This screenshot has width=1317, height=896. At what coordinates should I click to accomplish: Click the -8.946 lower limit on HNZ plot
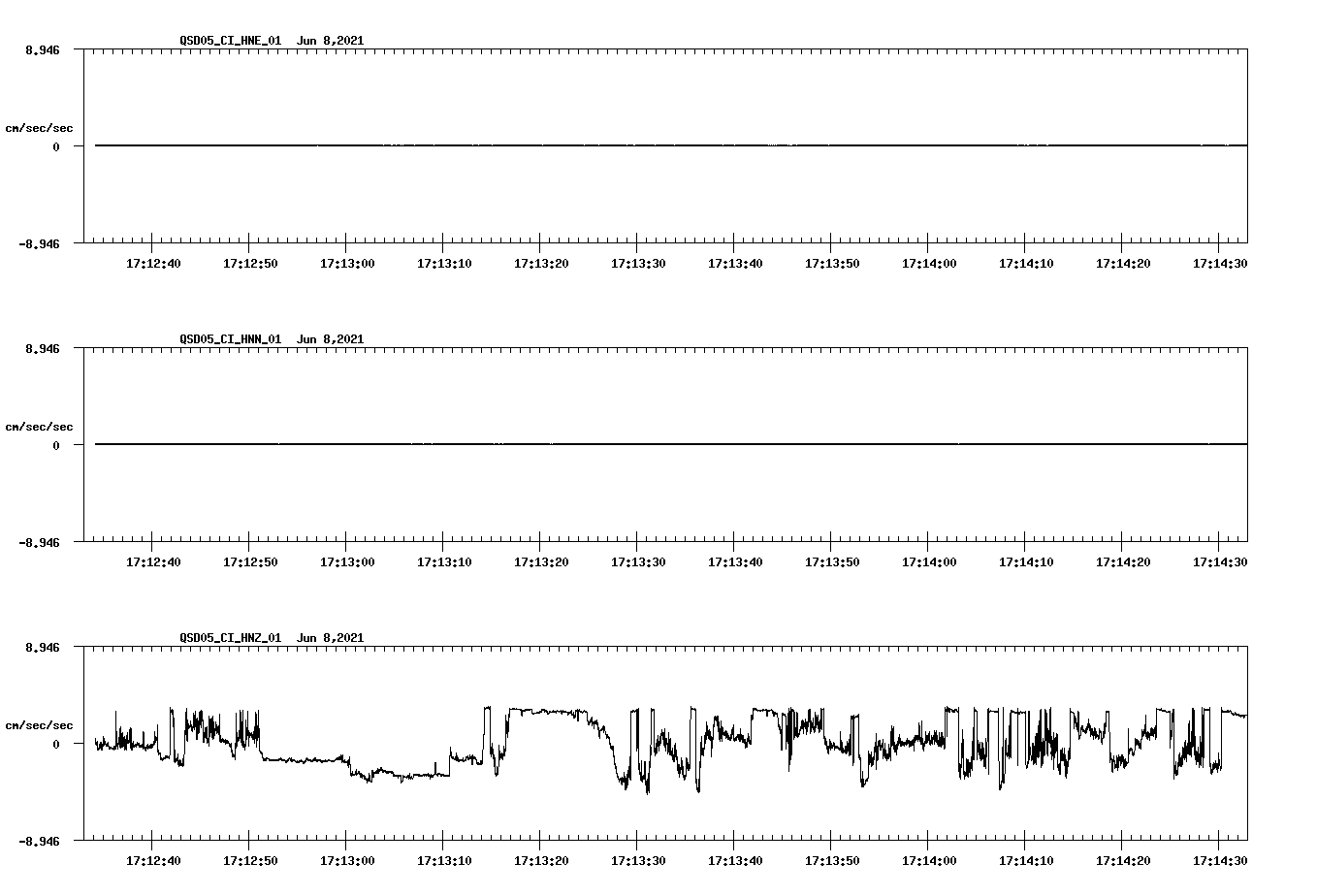[39, 842]
